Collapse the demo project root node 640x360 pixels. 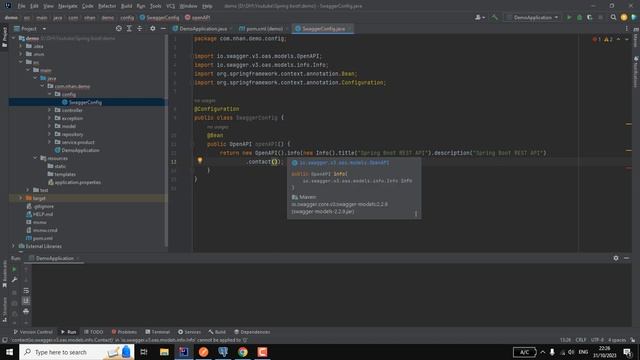click(13, 38)
